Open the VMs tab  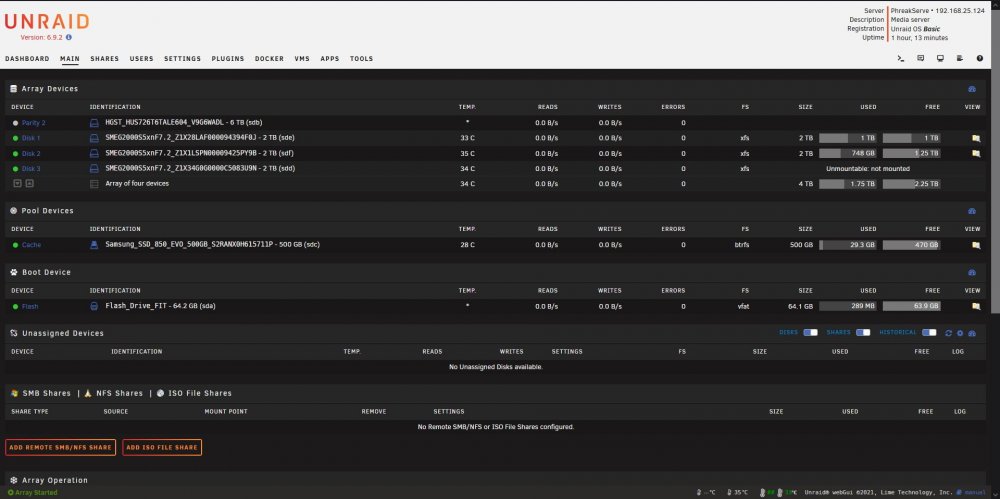(x=302, y=59)
